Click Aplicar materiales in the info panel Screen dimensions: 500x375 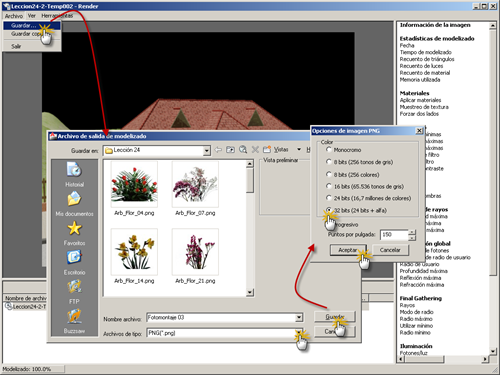(x=420, y=100)
